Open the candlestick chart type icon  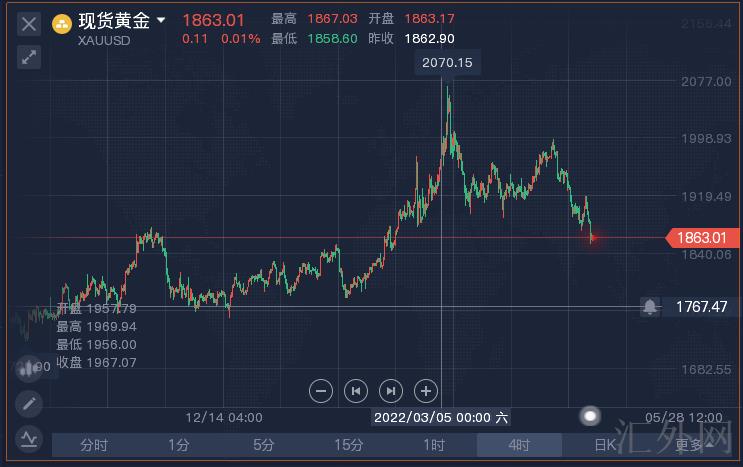(x=29, y=368)
